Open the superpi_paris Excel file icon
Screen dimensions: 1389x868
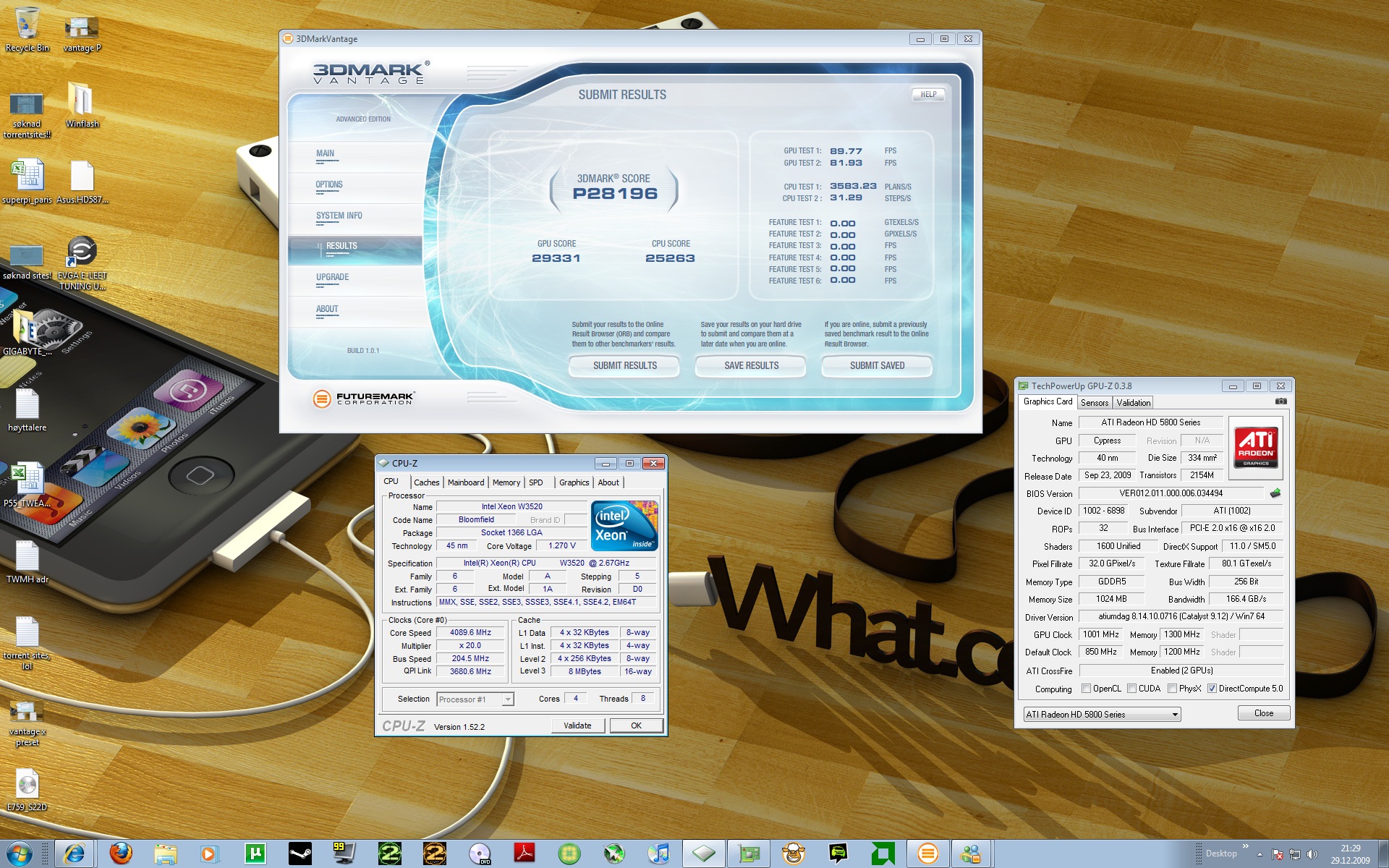tap(27, 182)
